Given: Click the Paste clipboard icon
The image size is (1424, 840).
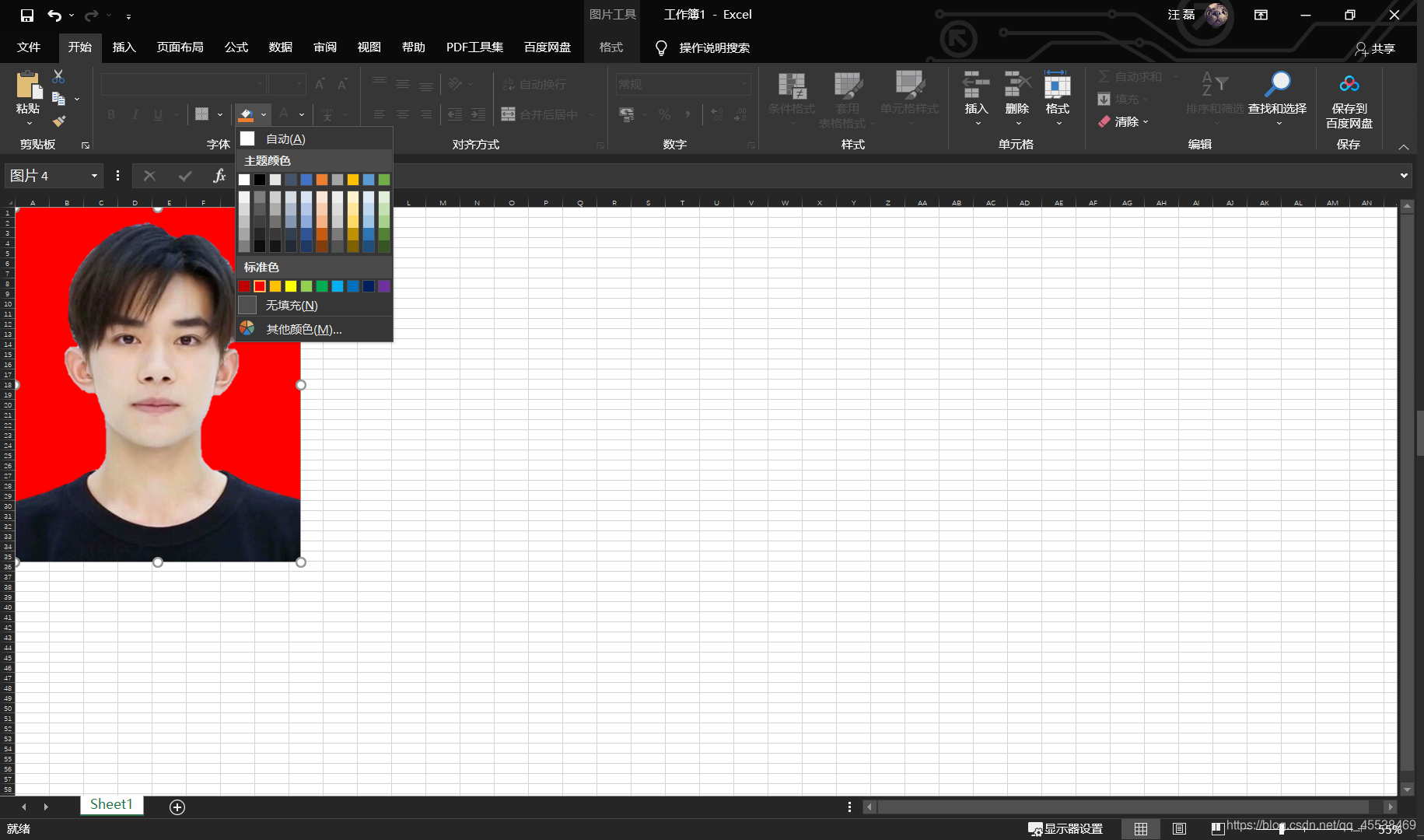Looking at the screenshot, I should pos(29,85).
